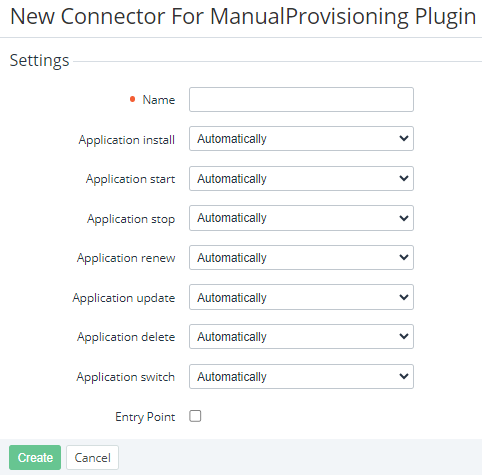This screenshot has width=482, height=476.
Task: Enable the Entry Point checkbox
Action: point(195,416)
